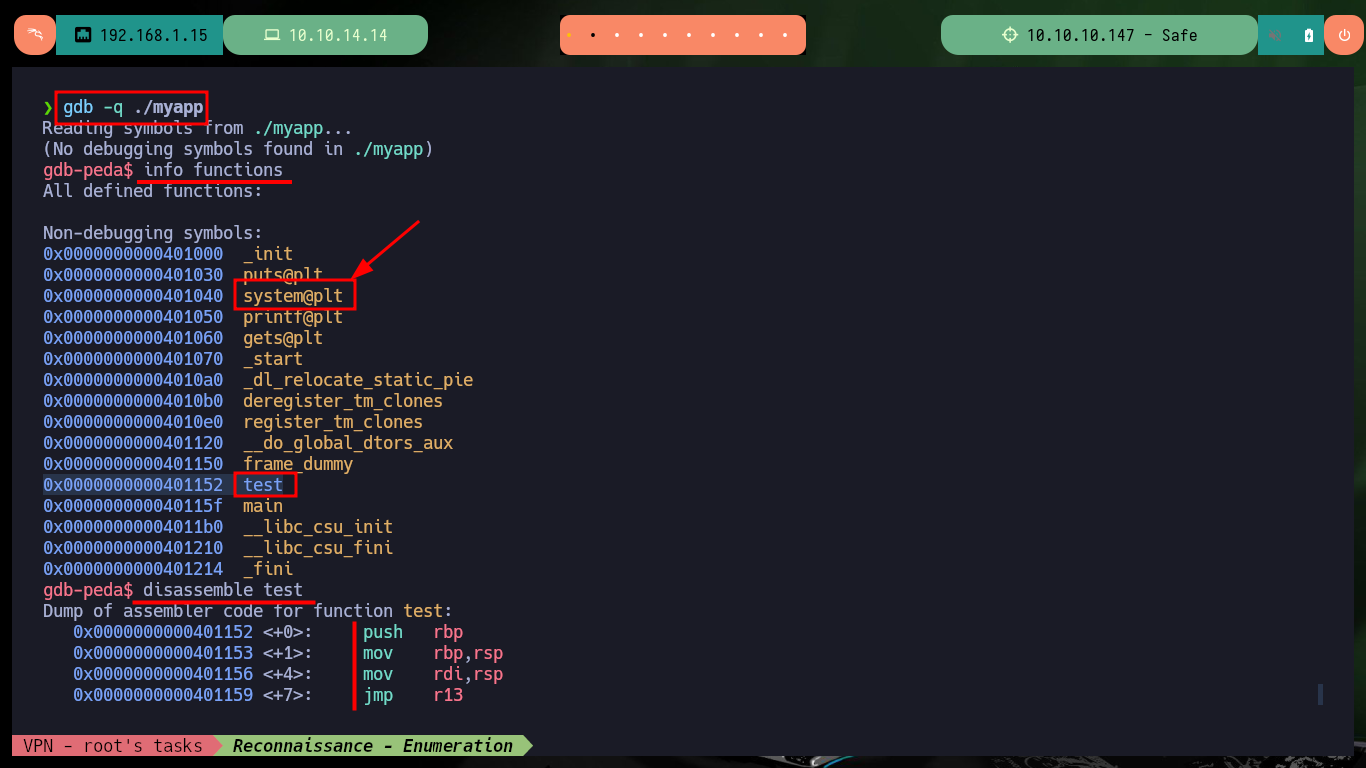Open the power menu button
This screenshot has width=1366, height=768.
click(x=1343, y=35)
